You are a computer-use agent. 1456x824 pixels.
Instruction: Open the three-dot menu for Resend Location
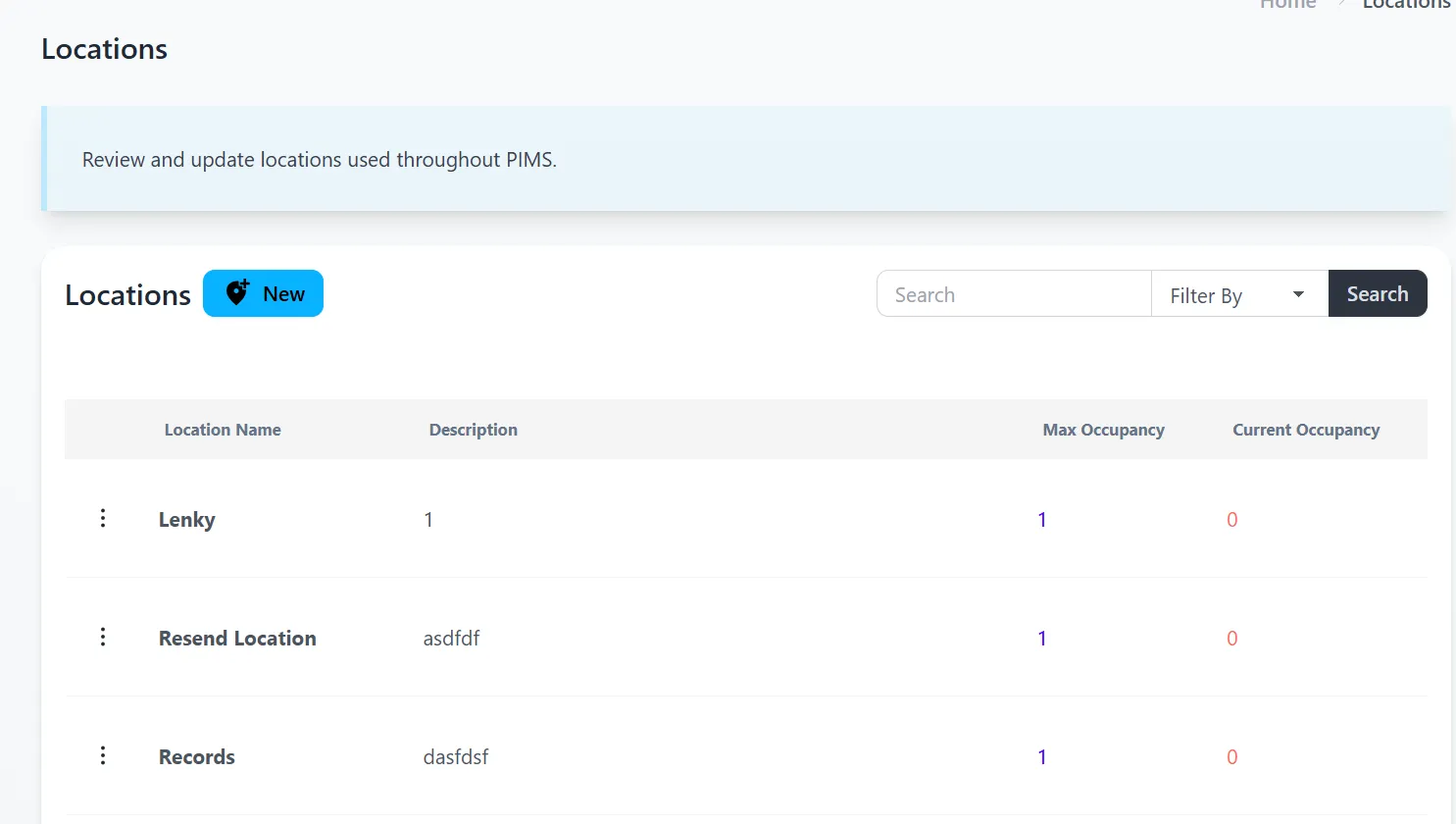click(x=103, y=637)
